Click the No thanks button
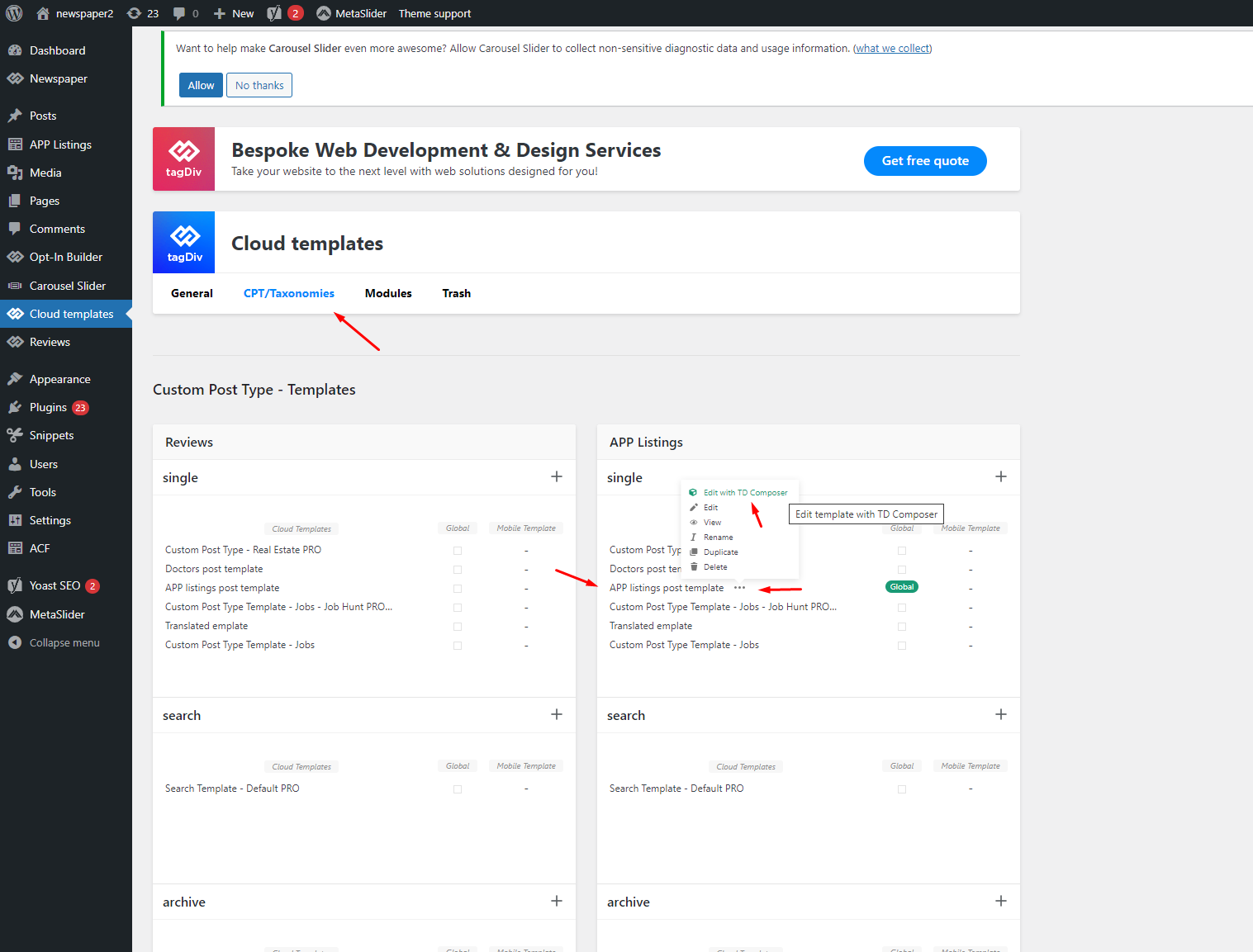The image size is (1253, 952). 259,85
